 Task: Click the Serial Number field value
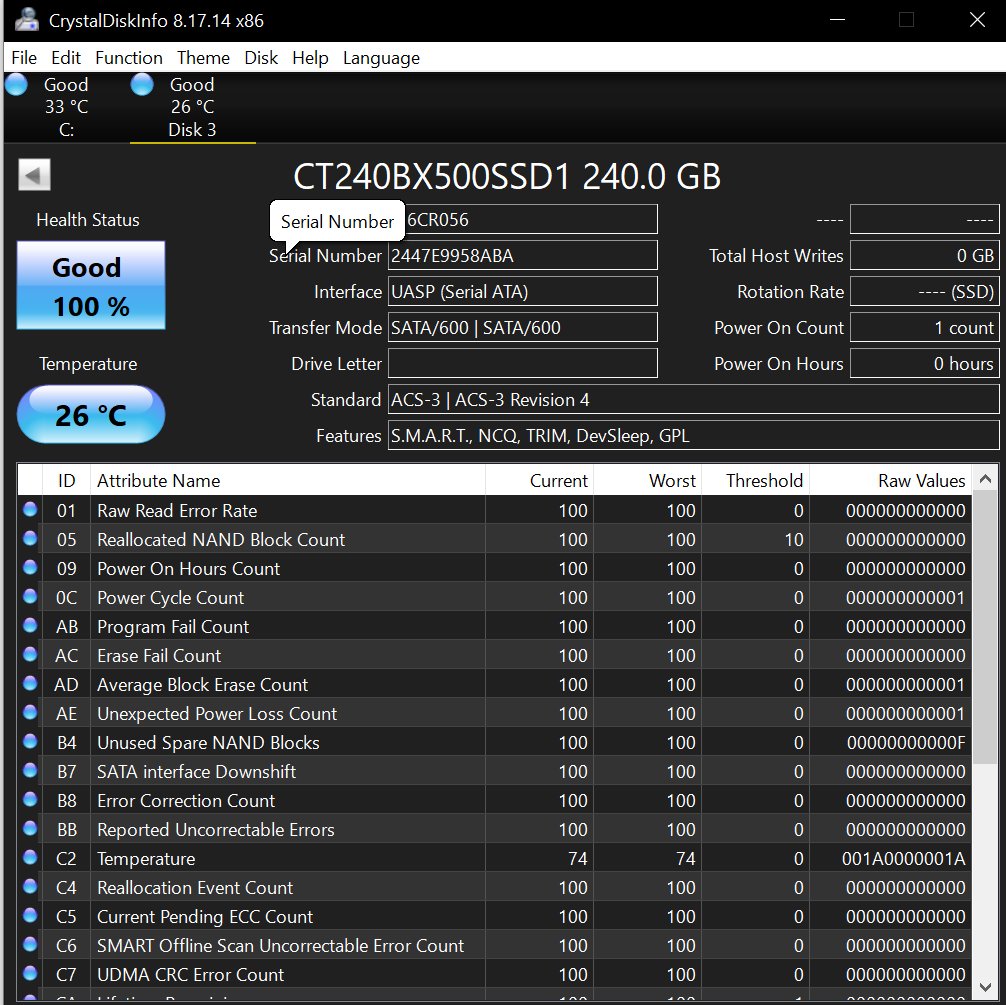tap(523, 255)
